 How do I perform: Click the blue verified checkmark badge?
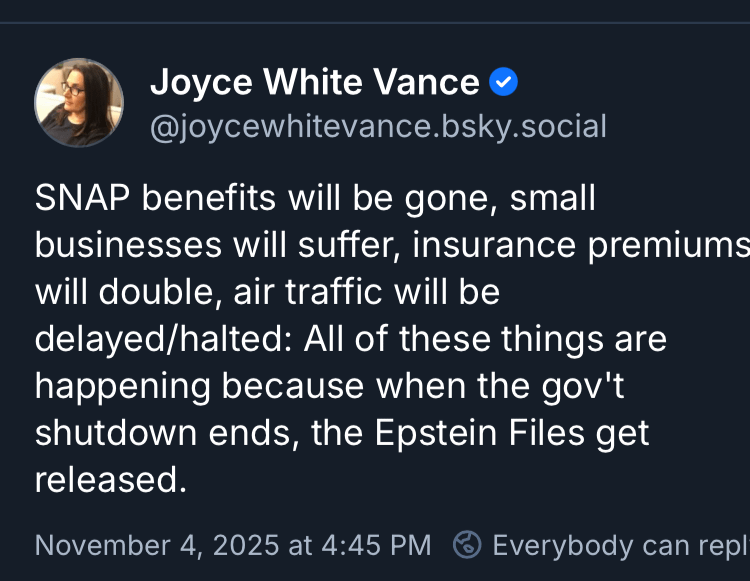pos(503,83)
